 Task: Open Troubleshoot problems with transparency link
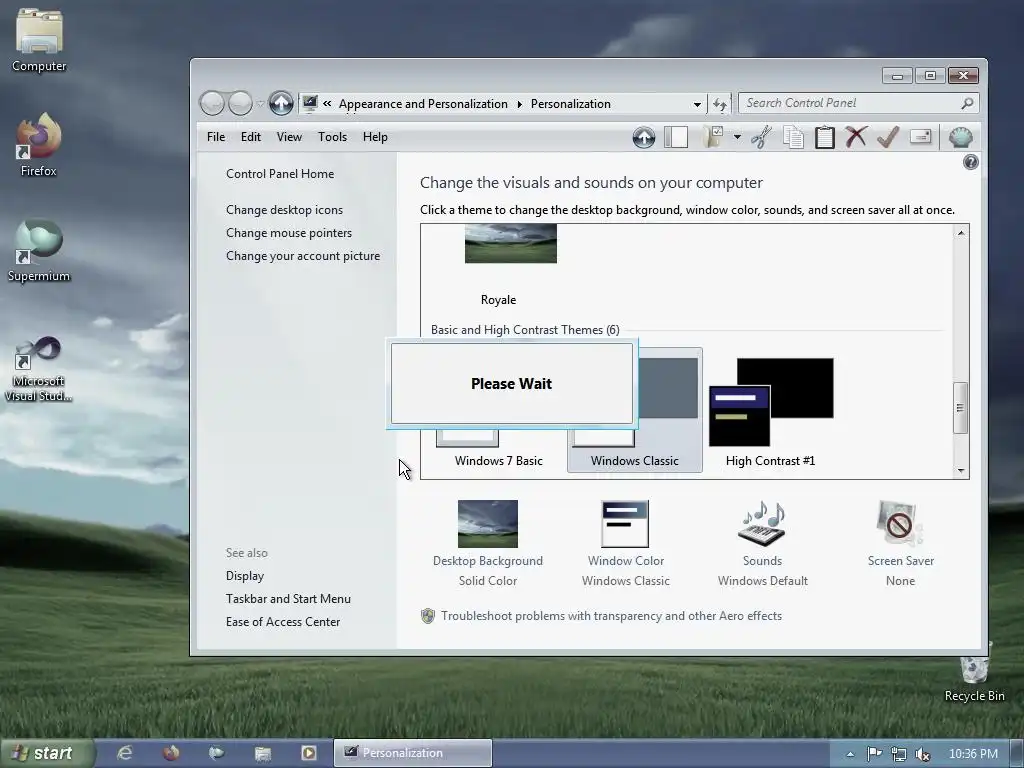(611, 615)
